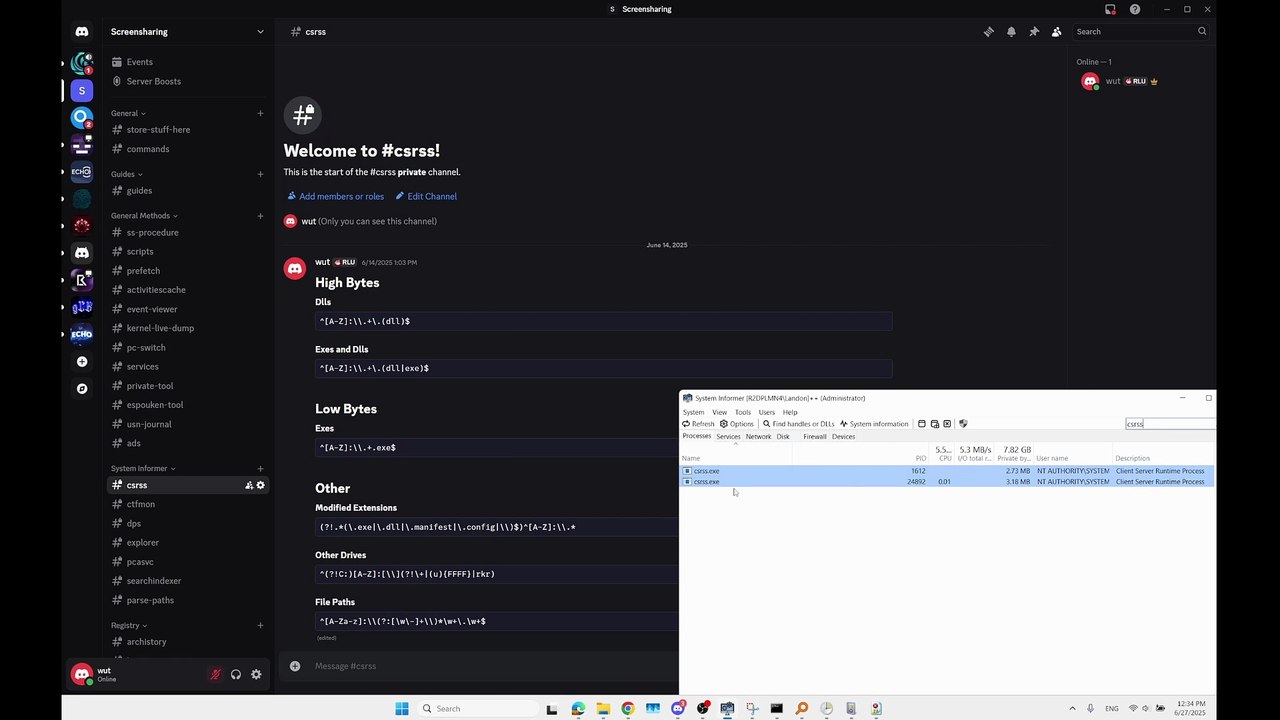The height and width of the screenshot is (720, 1280).
Task: Open Discover servers compass icon
Action: pyautogui.click(x=82, y=389)
